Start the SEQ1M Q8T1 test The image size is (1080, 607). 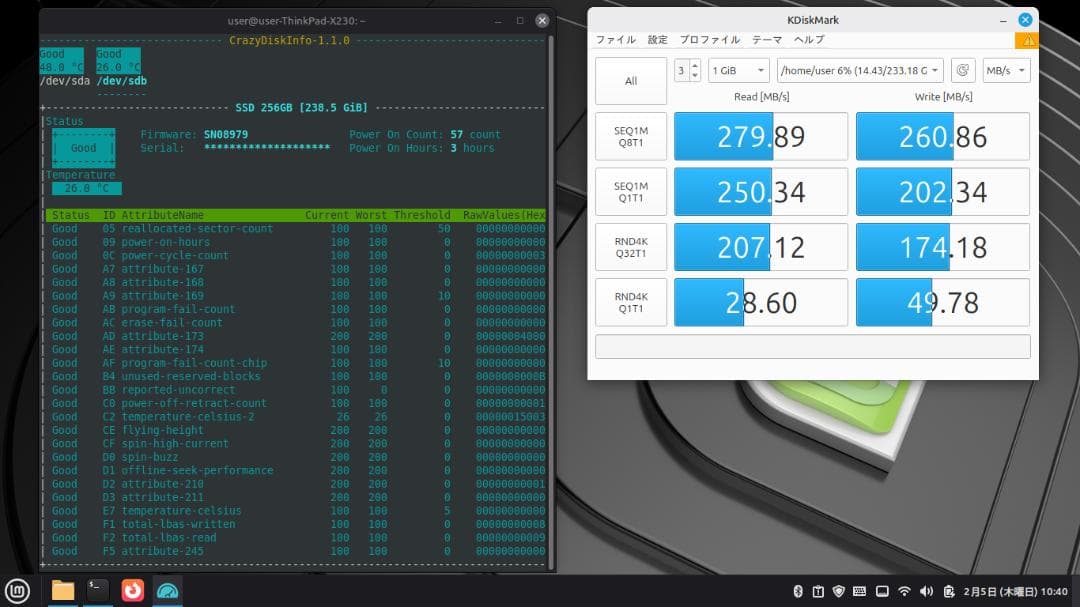(x=630, y=136)
